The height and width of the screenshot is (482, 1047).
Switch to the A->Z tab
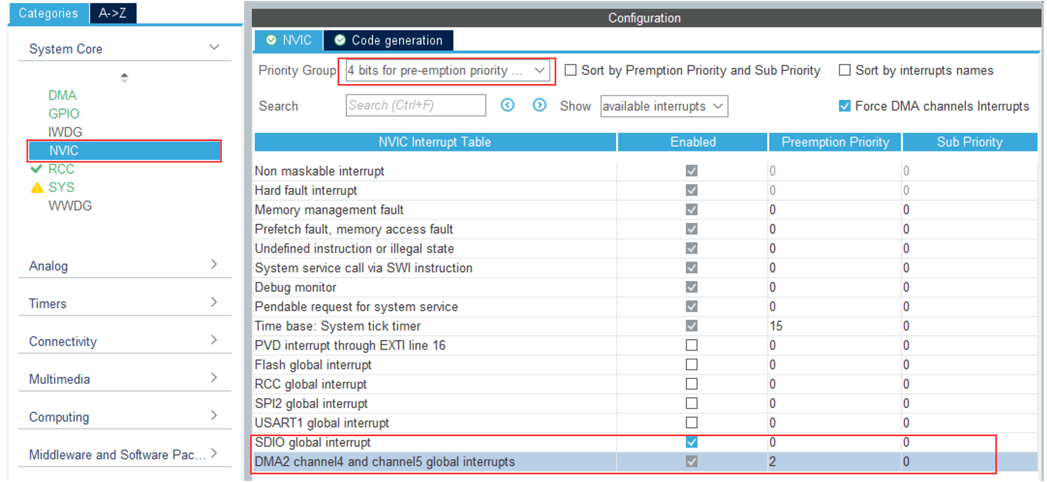112,13
